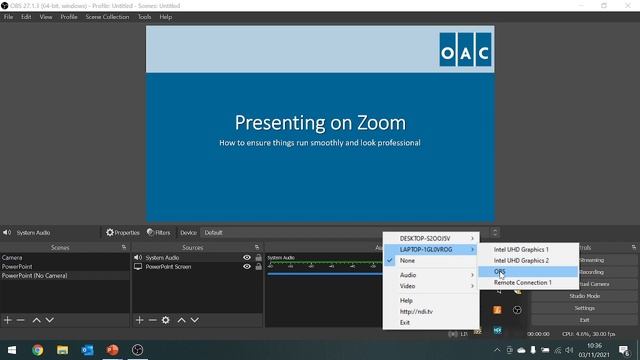The height and width of the screenshot is (360, 640).
Task: Choose Intel UHD Graphics 1 source
Action: click(x=529, y=249)
